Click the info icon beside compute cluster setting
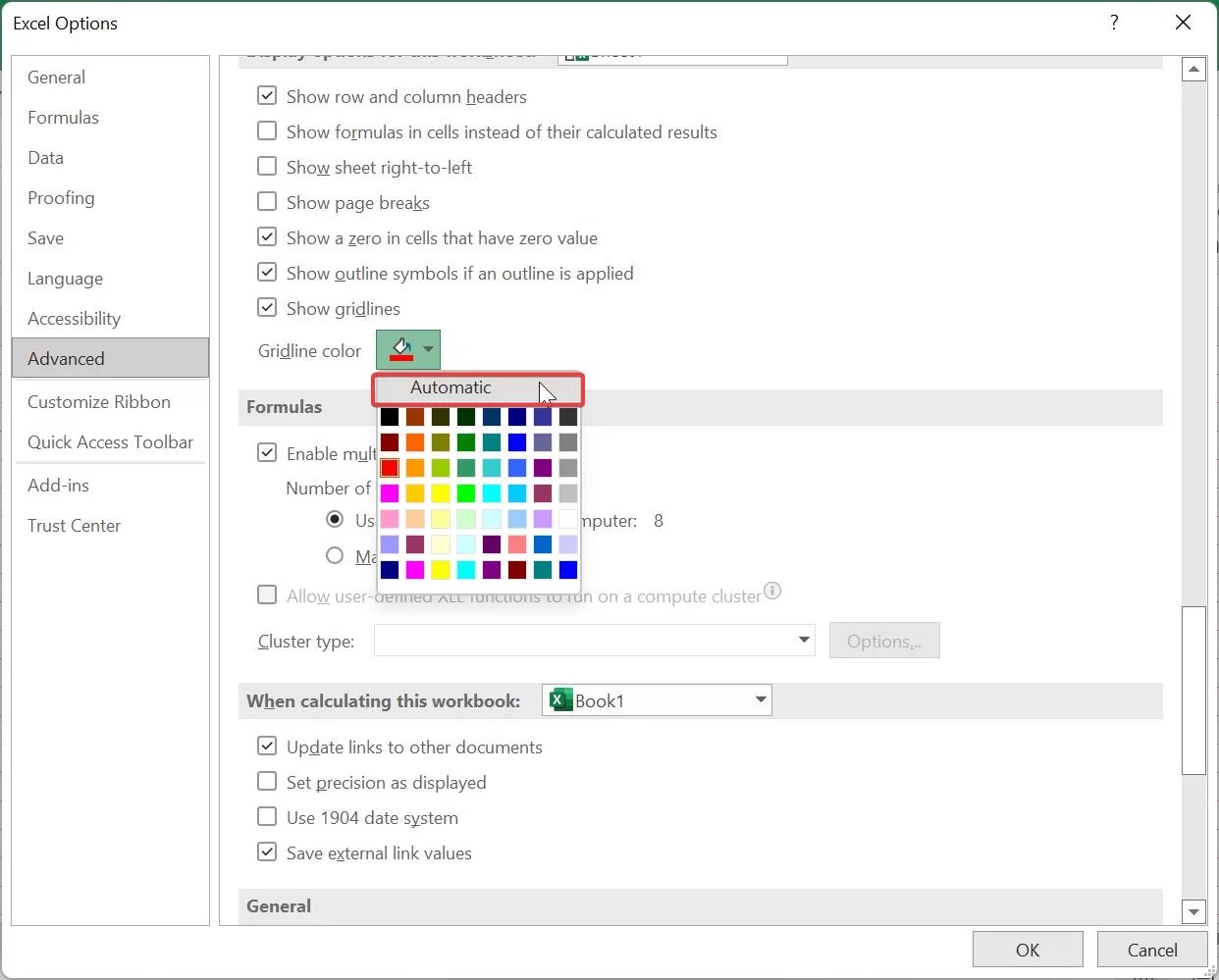Image resolution: width=1219 pixels, height=980 pixels. 772,591
